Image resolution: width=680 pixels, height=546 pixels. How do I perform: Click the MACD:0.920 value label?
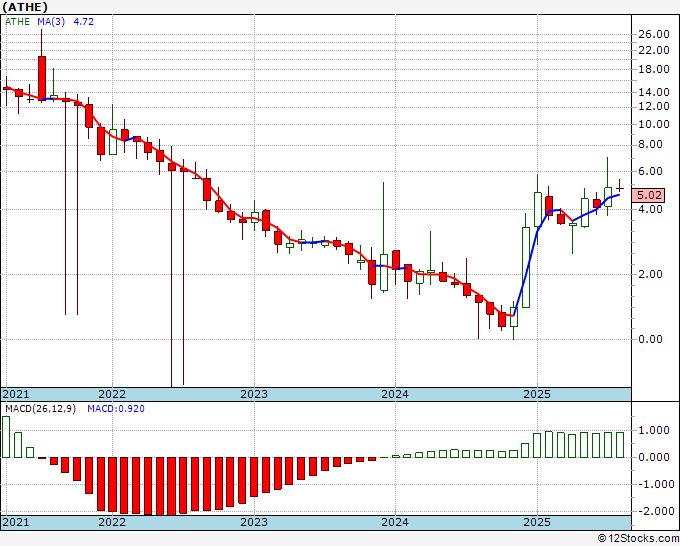coord(116,409)
